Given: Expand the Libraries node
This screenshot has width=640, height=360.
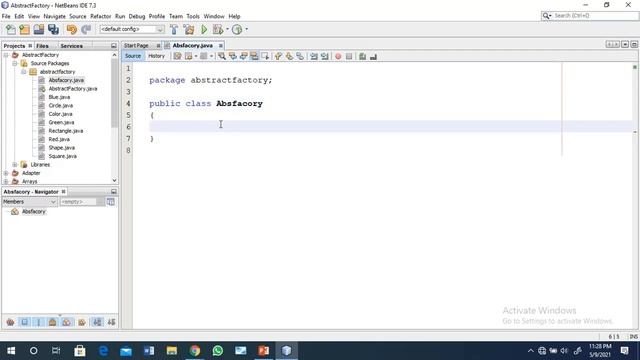Looking at the screenshot, I should coord(15,164).
